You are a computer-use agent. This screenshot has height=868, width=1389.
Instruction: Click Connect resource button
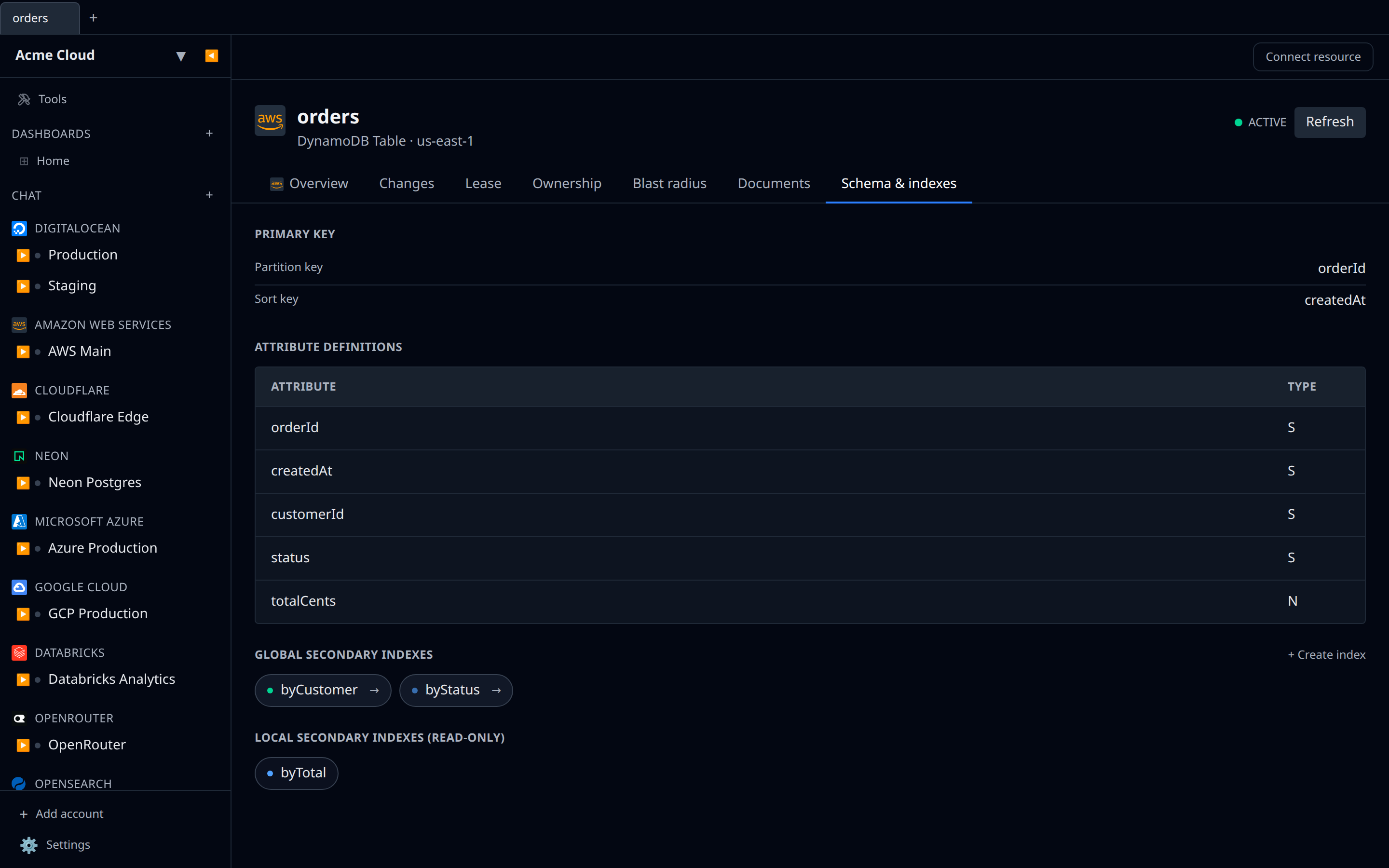click(x=1313, y=57)
